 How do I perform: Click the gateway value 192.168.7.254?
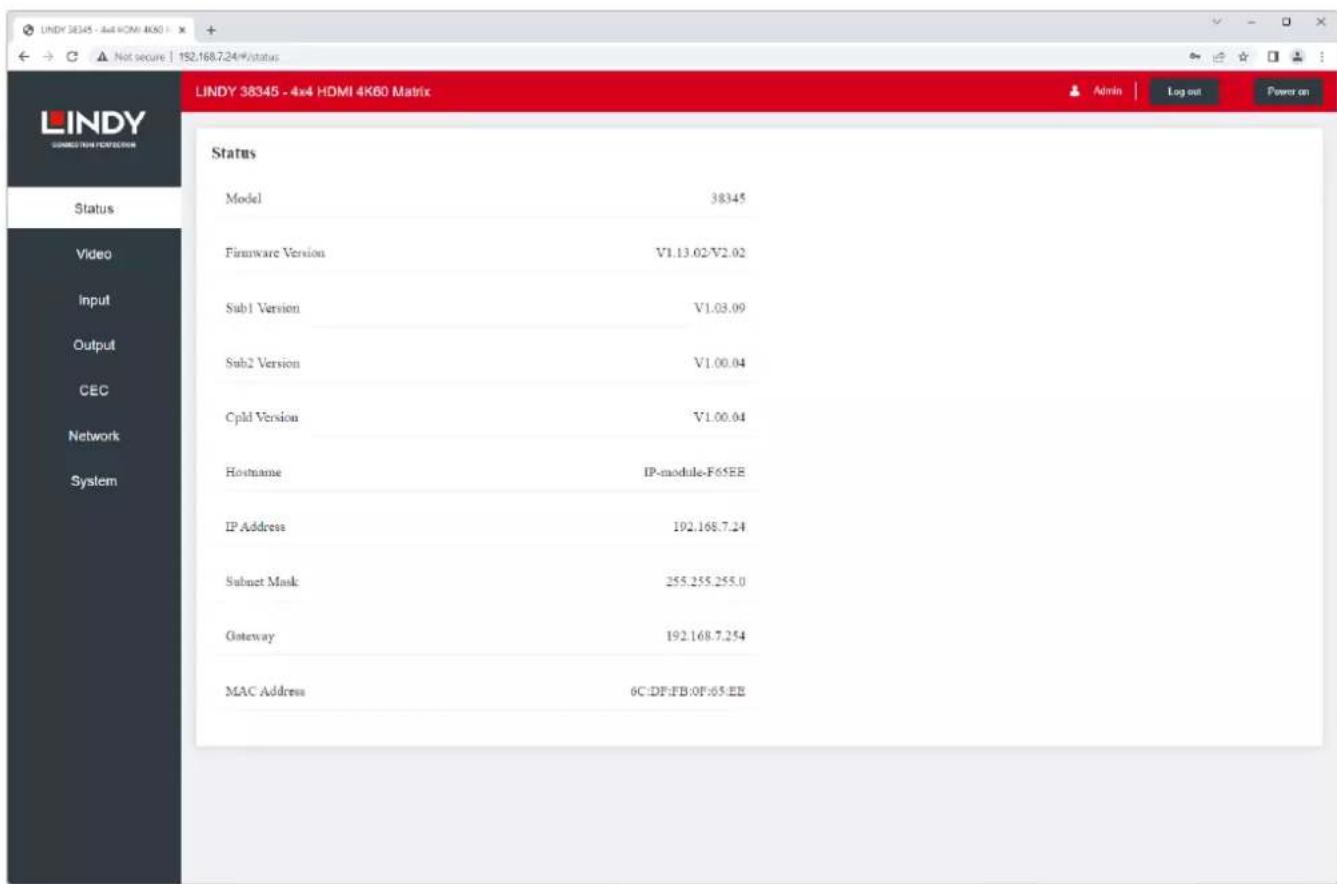(x=707, y=637)
